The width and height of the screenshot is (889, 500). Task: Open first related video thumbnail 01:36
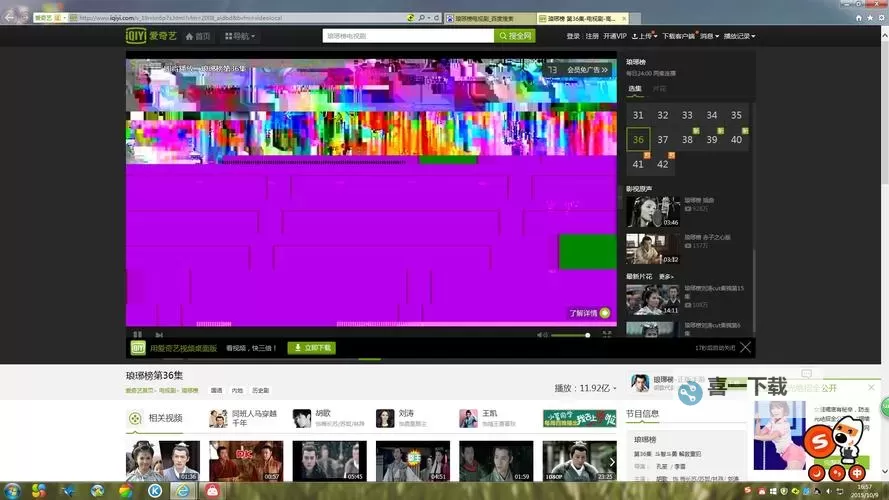[162, 461]
